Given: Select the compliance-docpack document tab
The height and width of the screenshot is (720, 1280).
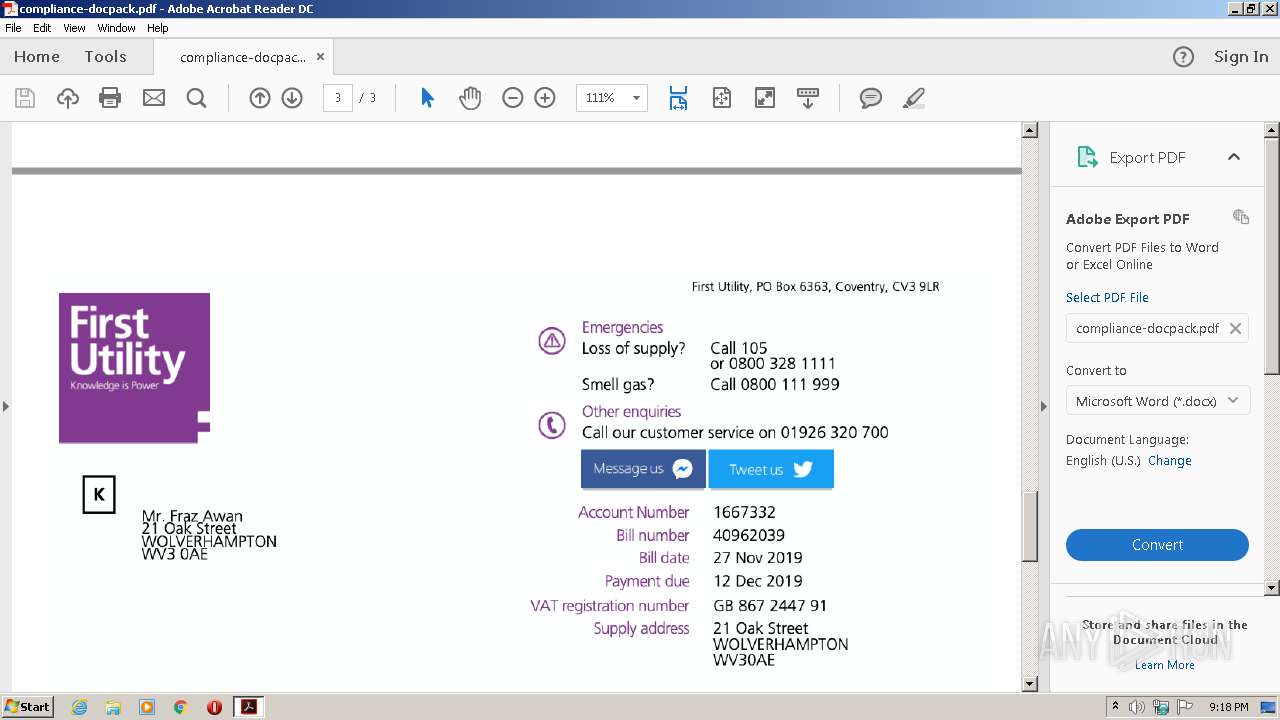Looking at the screenshot, I should (243, 57).
